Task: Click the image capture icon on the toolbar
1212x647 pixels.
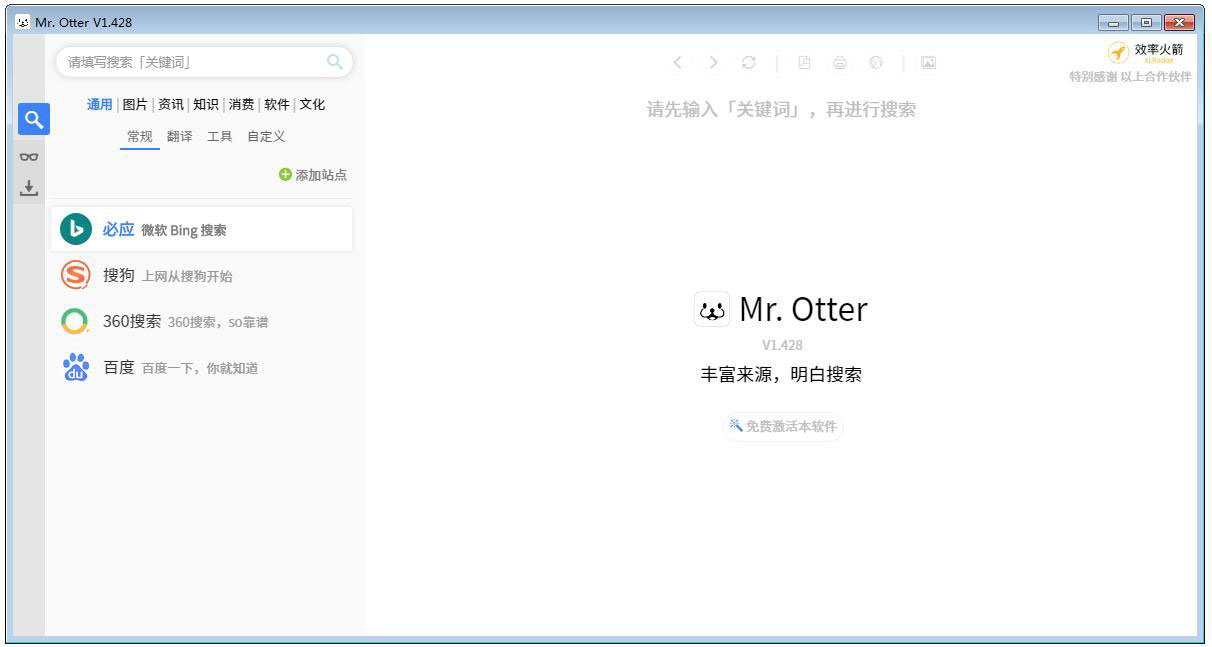Action: [929, 62]
